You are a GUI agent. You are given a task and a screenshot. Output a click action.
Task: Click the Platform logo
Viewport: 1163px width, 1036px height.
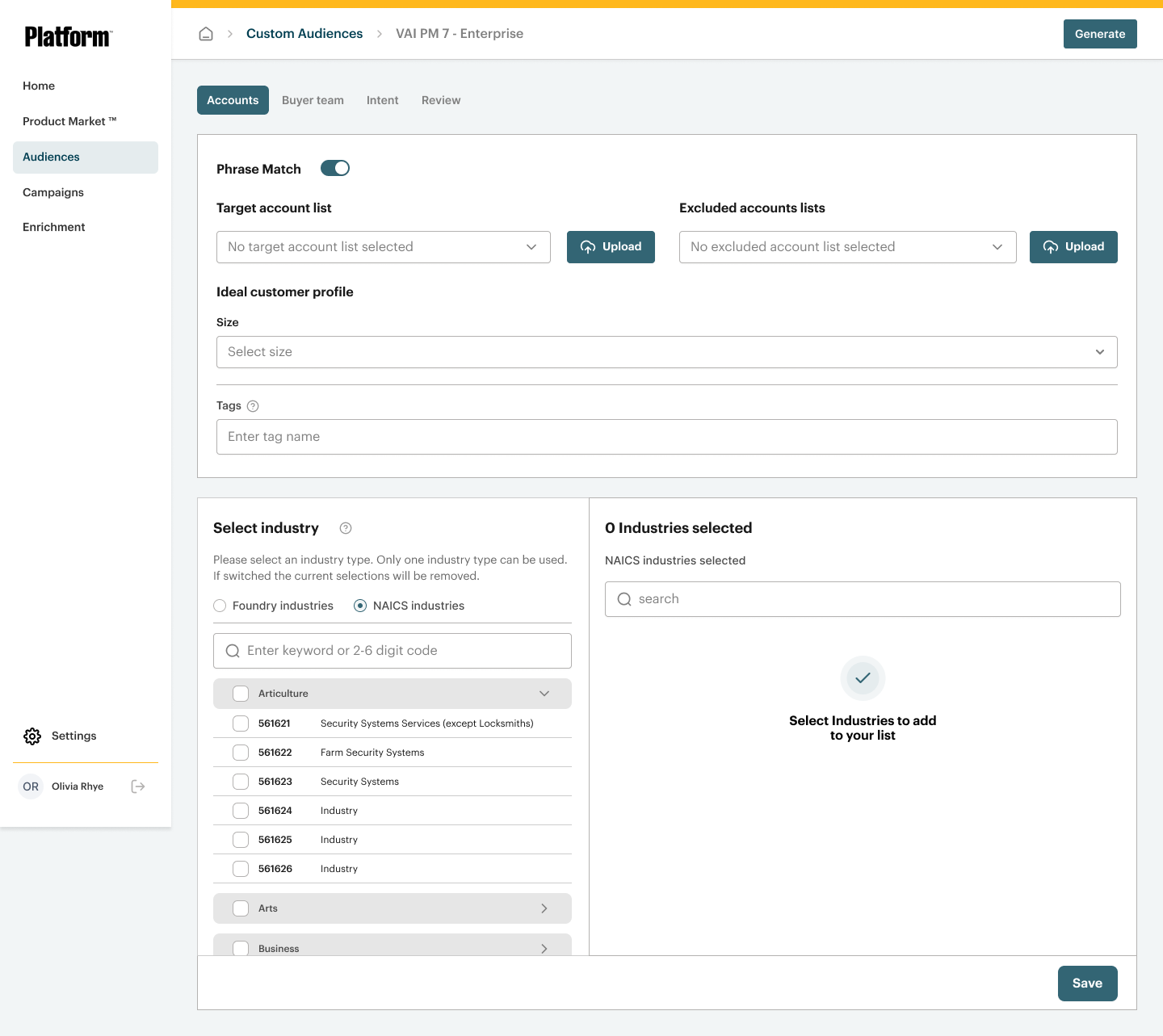tap(68, 36)
